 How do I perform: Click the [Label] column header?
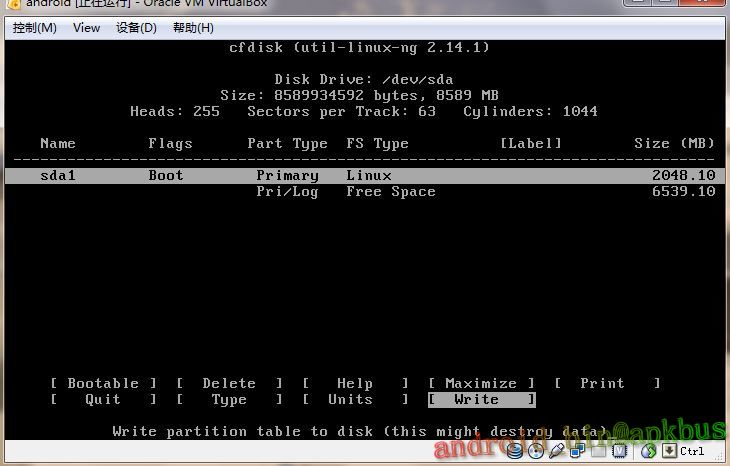pos(531,143)
